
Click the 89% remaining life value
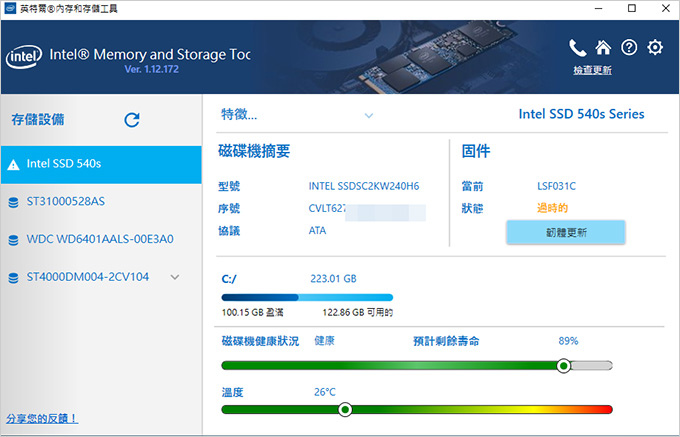[568, 341]
